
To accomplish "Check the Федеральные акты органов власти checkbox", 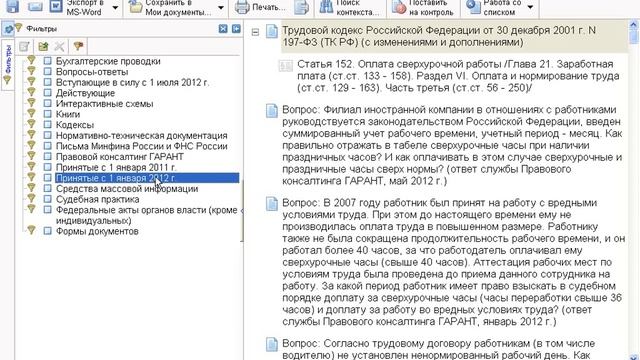I will point(48,210).
